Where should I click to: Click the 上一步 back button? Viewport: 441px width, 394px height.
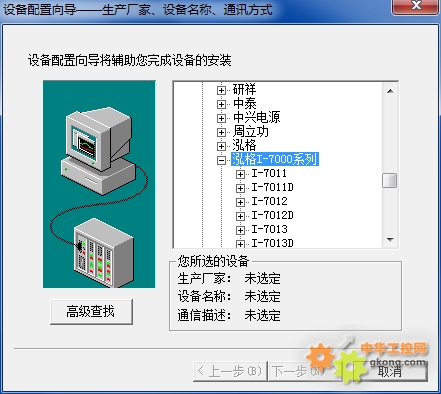[x=230, y=371]
